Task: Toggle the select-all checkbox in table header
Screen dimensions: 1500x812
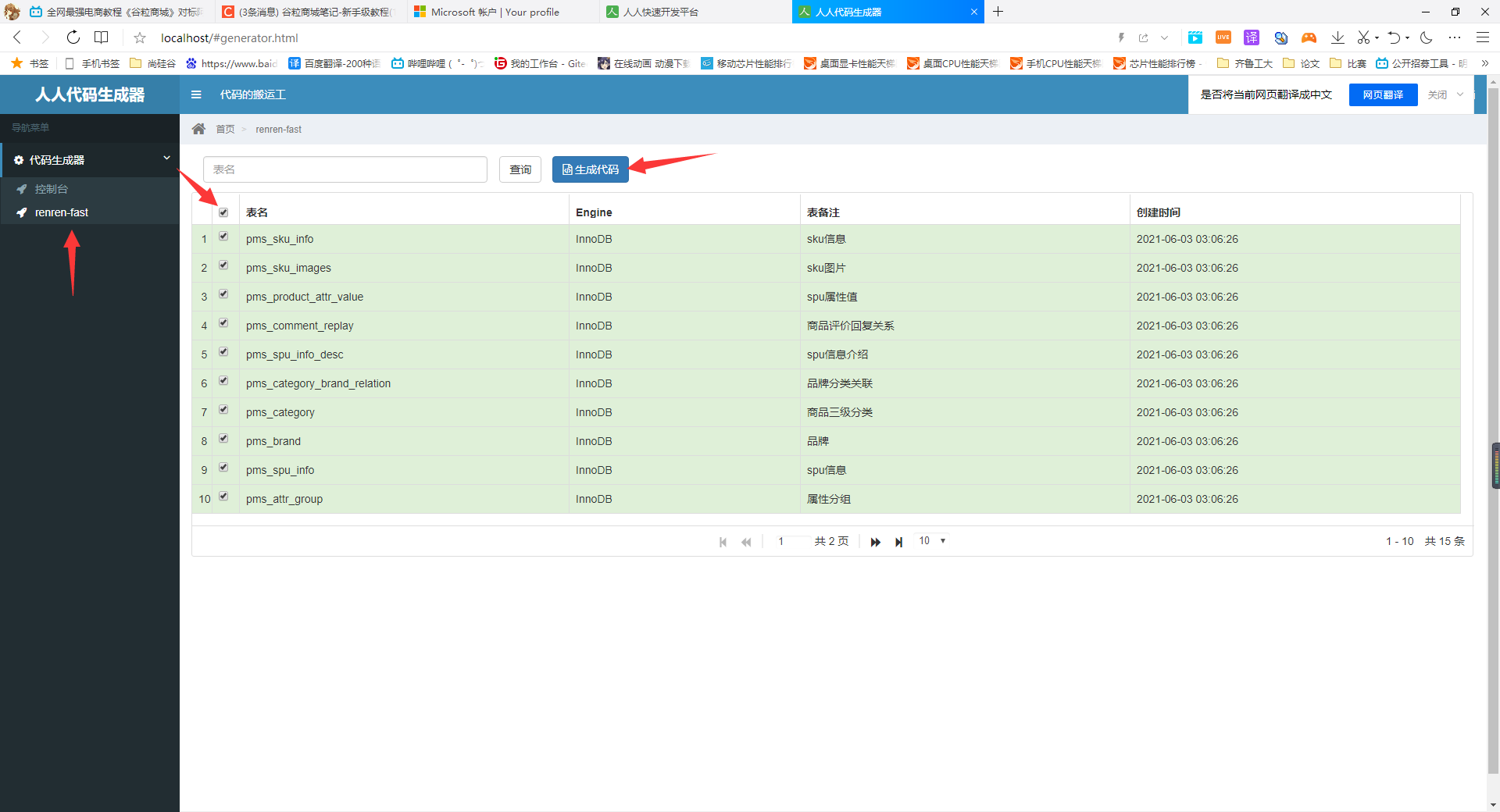Action: pos(223,212)
